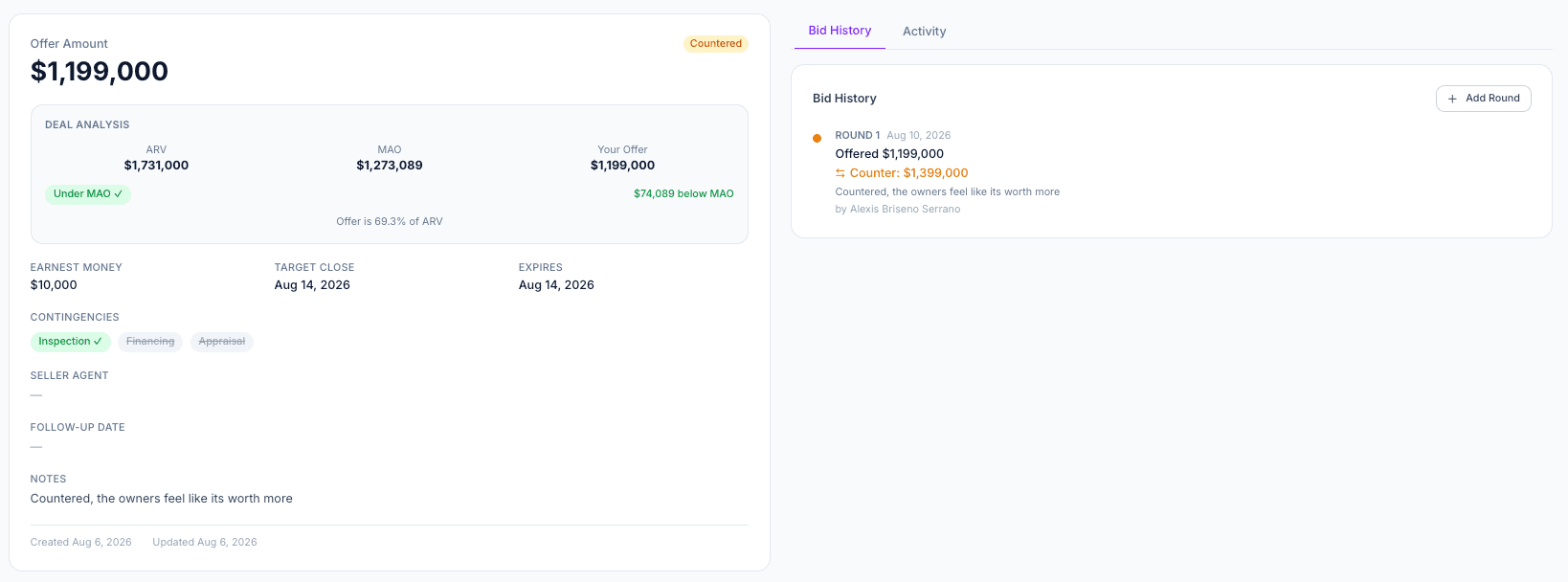Click the $1,199,000 offer amount heading
1568x582 pixels.
[100, 72]
